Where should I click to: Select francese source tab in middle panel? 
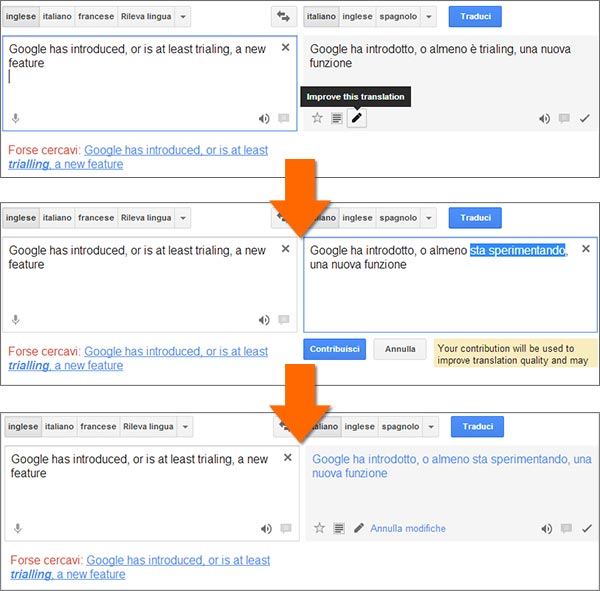point(96,218)
